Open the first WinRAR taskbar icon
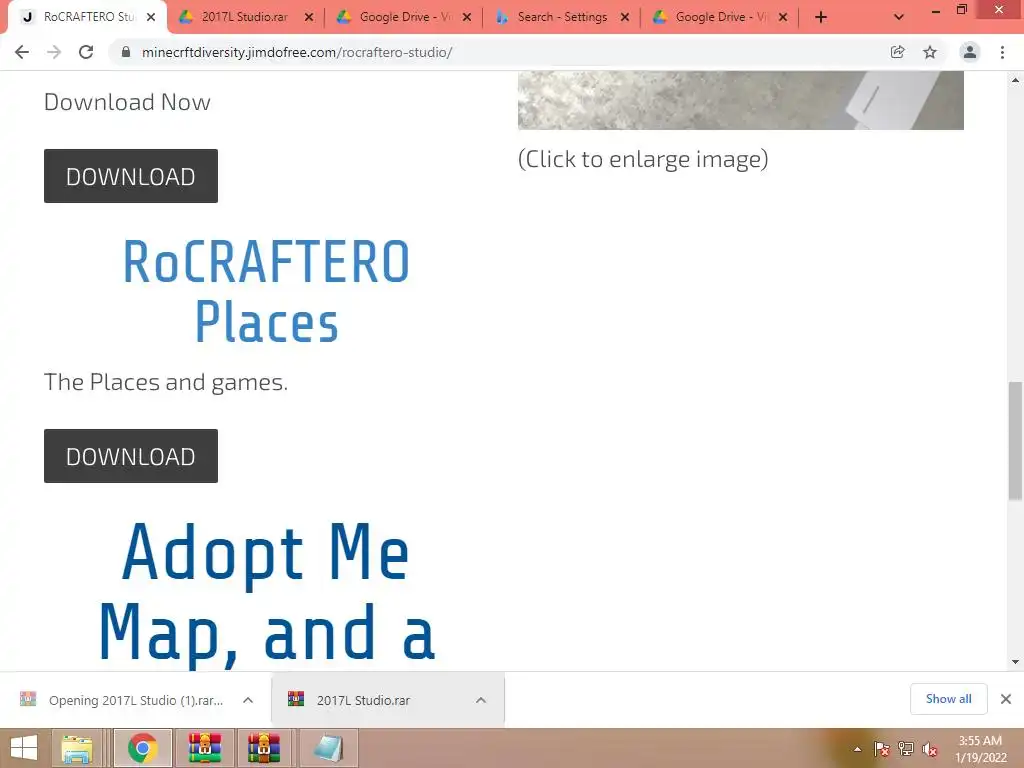 coord(205,748)
